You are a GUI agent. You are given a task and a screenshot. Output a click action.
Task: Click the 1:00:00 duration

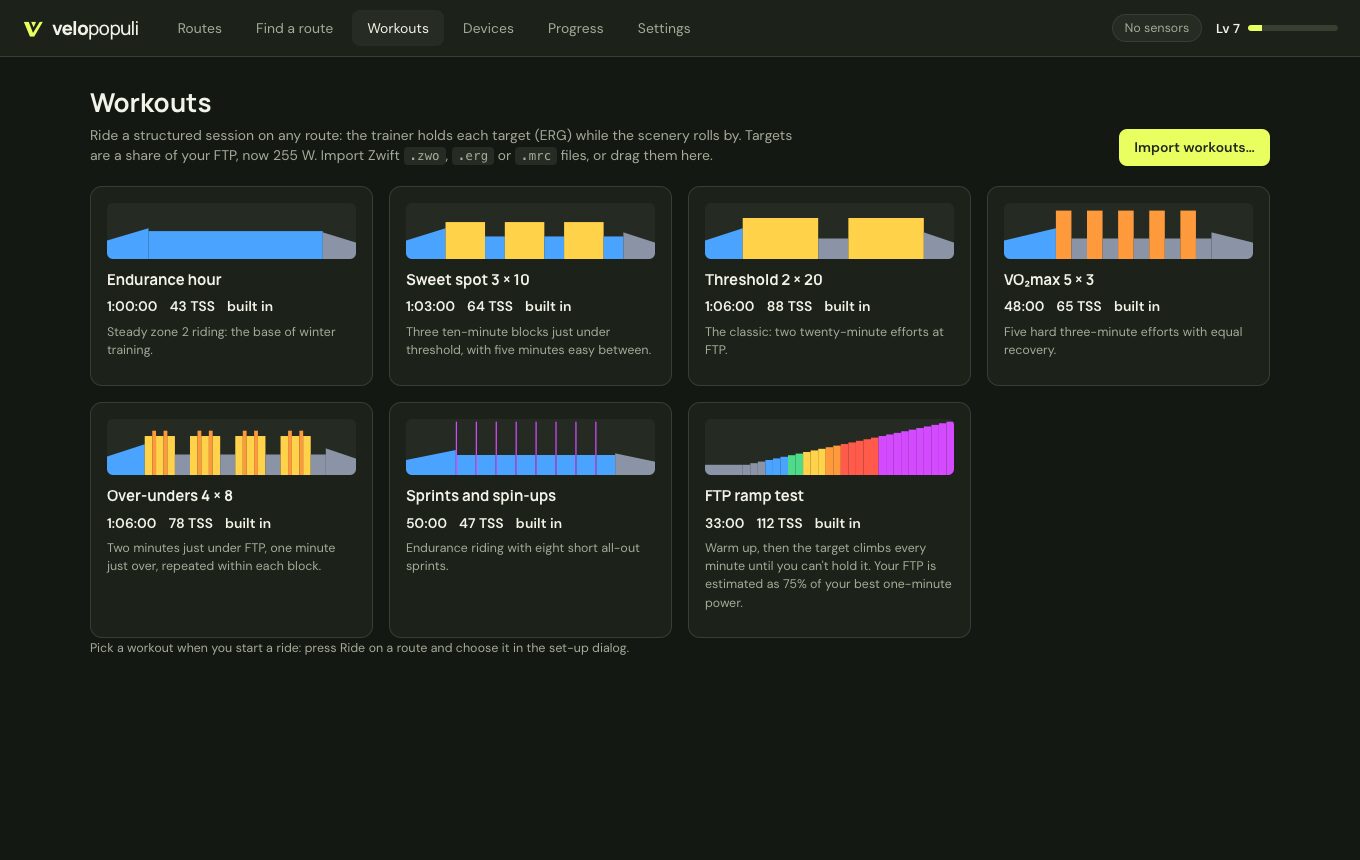132,306
